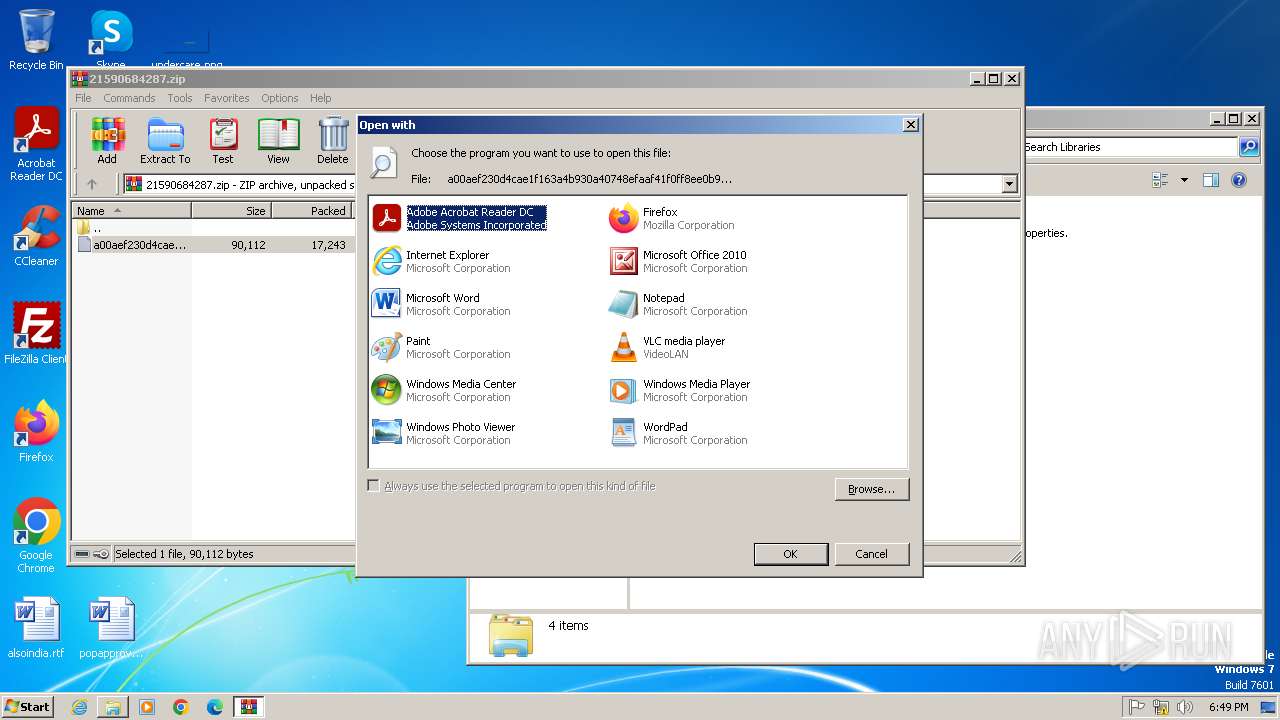The height and width of the screenshot is (720, 1280).
Task: Choose Firefox in Open with list
Action: [672, 218]
